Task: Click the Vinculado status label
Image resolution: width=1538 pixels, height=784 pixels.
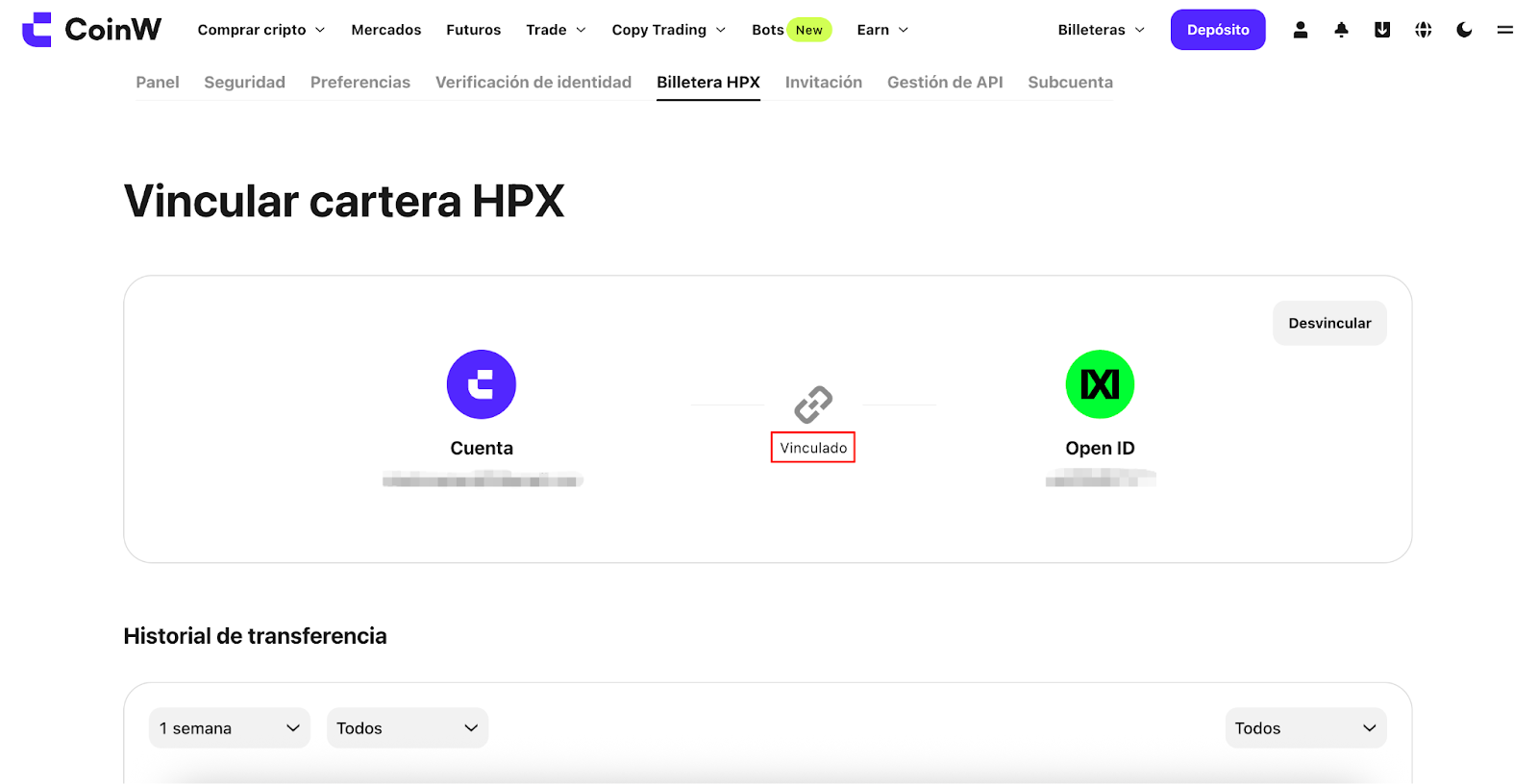Action: 813,448
